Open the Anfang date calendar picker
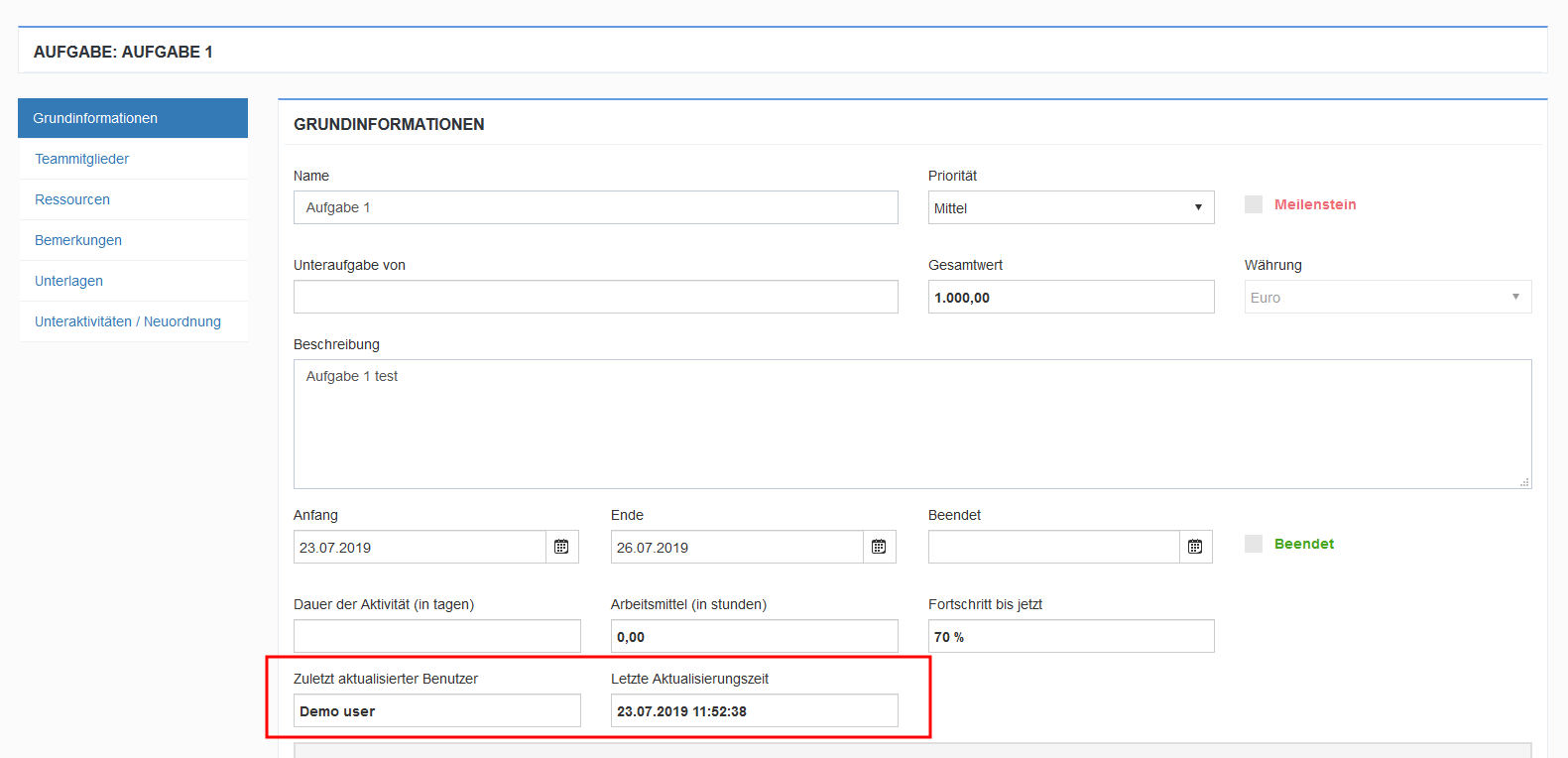 (561, 547)
